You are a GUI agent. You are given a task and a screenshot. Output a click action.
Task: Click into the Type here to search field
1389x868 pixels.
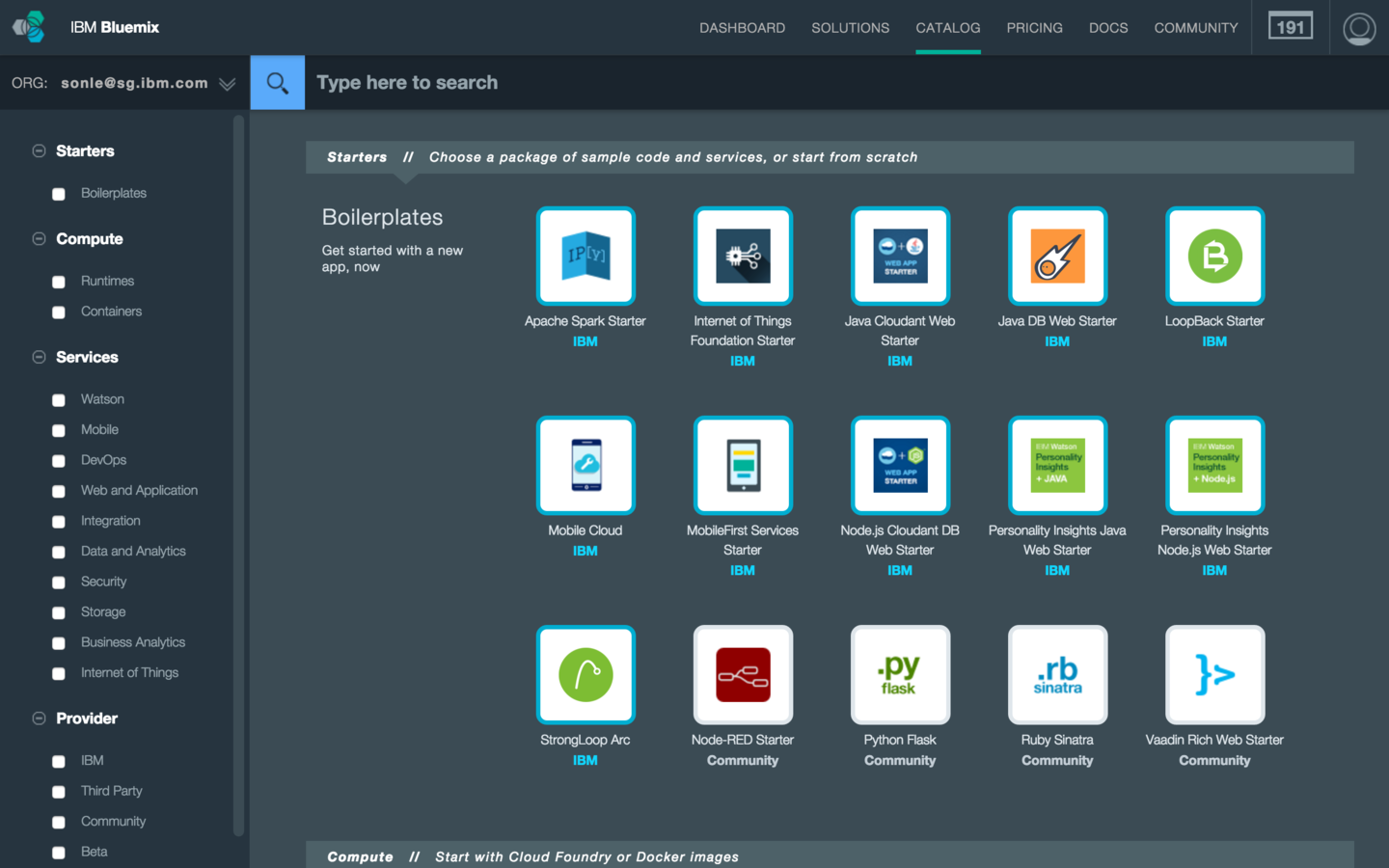pos(847,83)
